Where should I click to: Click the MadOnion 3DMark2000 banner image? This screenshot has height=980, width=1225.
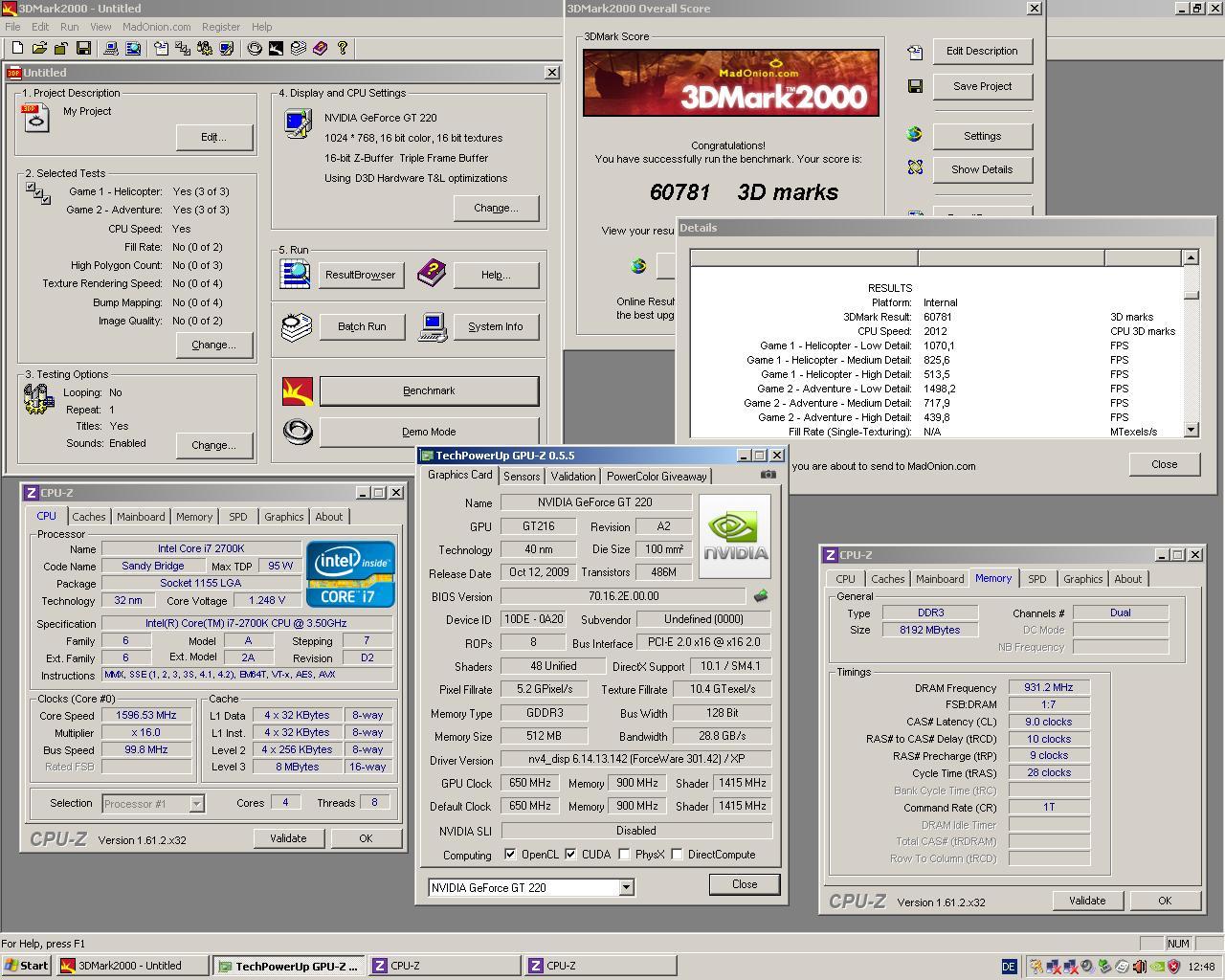click(x=731, y=83)
